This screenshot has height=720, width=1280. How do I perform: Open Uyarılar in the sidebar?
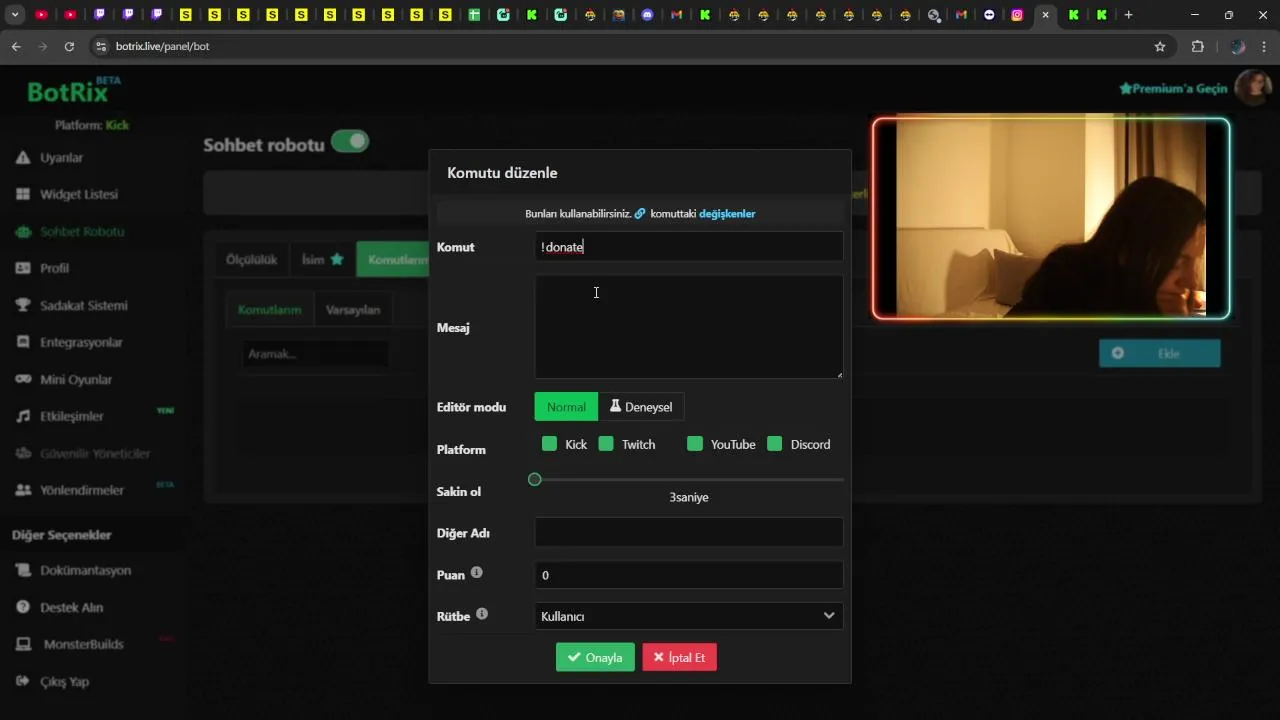pos(61,158)
